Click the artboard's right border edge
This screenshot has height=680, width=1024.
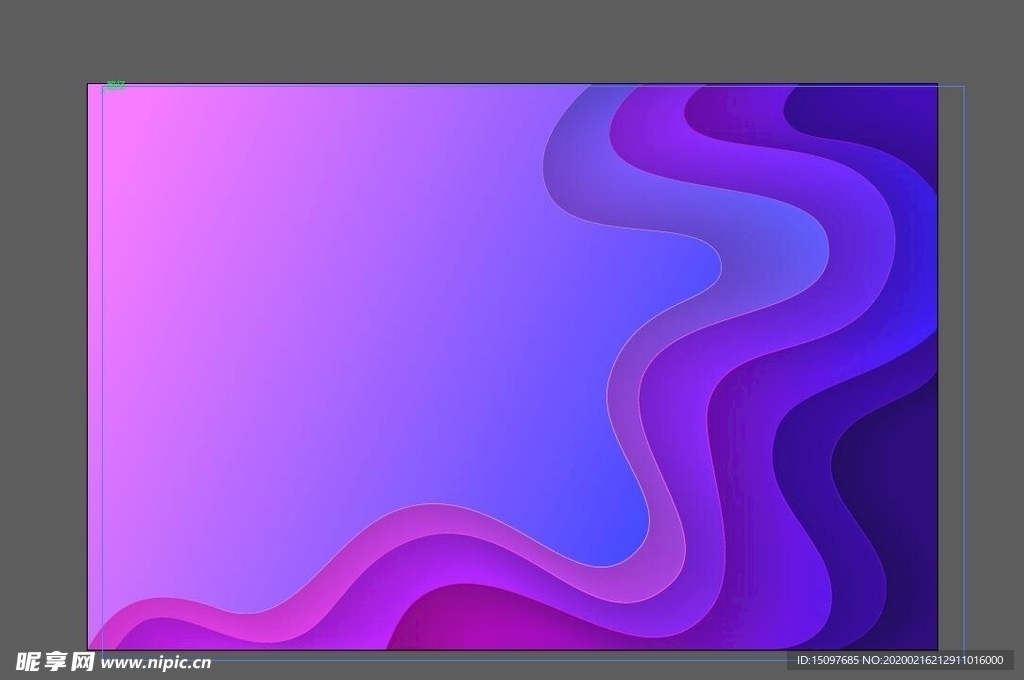[938, 400]
